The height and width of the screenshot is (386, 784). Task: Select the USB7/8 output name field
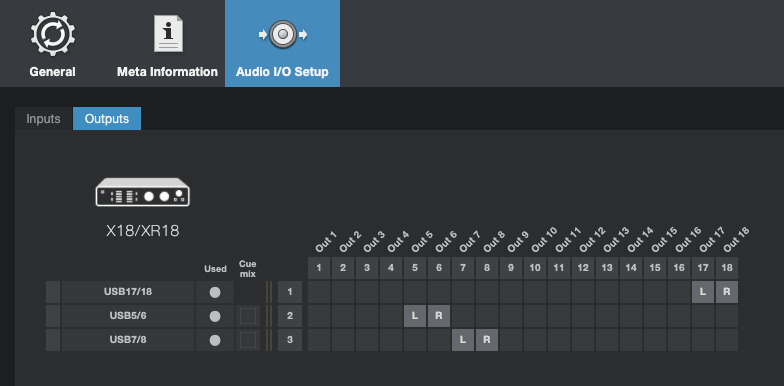pyautogui.click(x=128, y=340)
